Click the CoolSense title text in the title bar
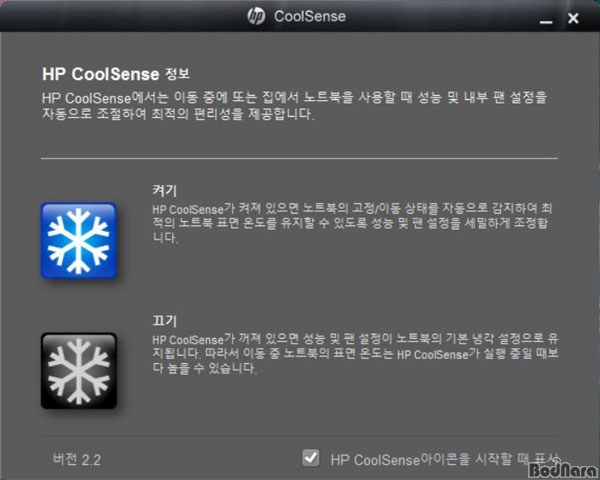 tap(310, 16)
